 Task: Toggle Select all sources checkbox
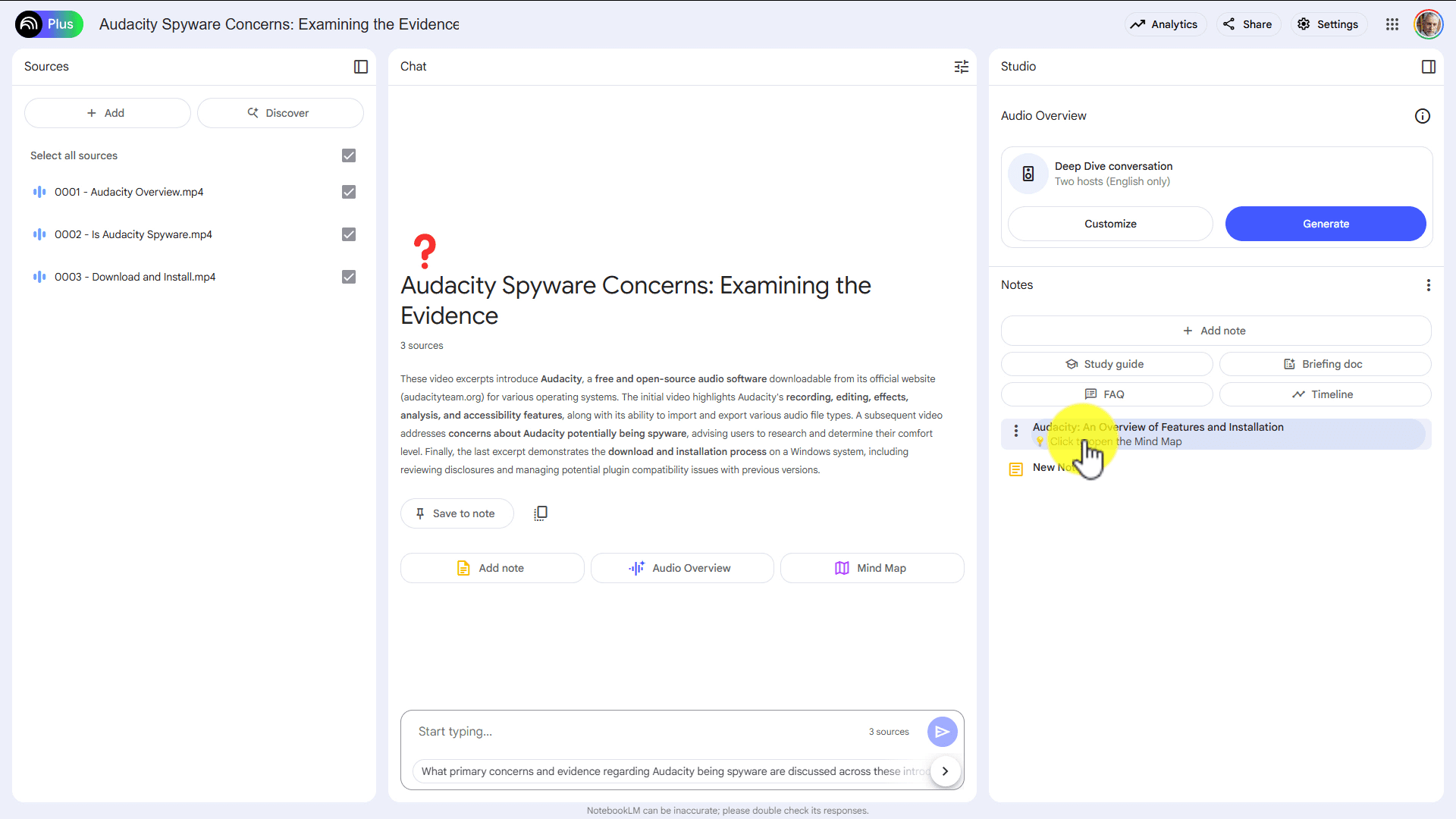[349, 155]
